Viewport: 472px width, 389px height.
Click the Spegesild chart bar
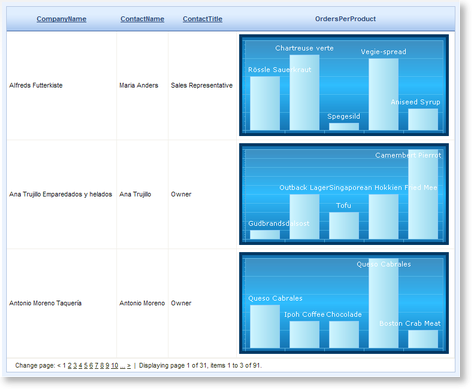coord(344,127)
